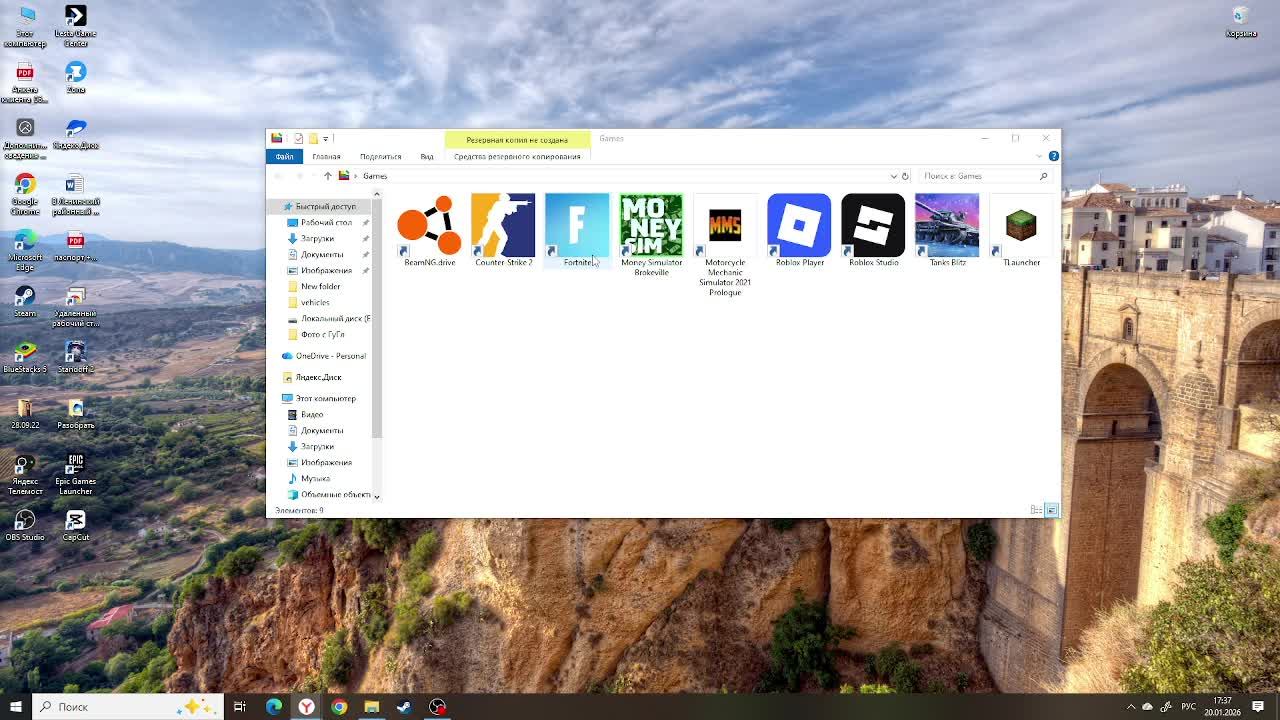Open the taskbar clock and date

(1222, 707)
